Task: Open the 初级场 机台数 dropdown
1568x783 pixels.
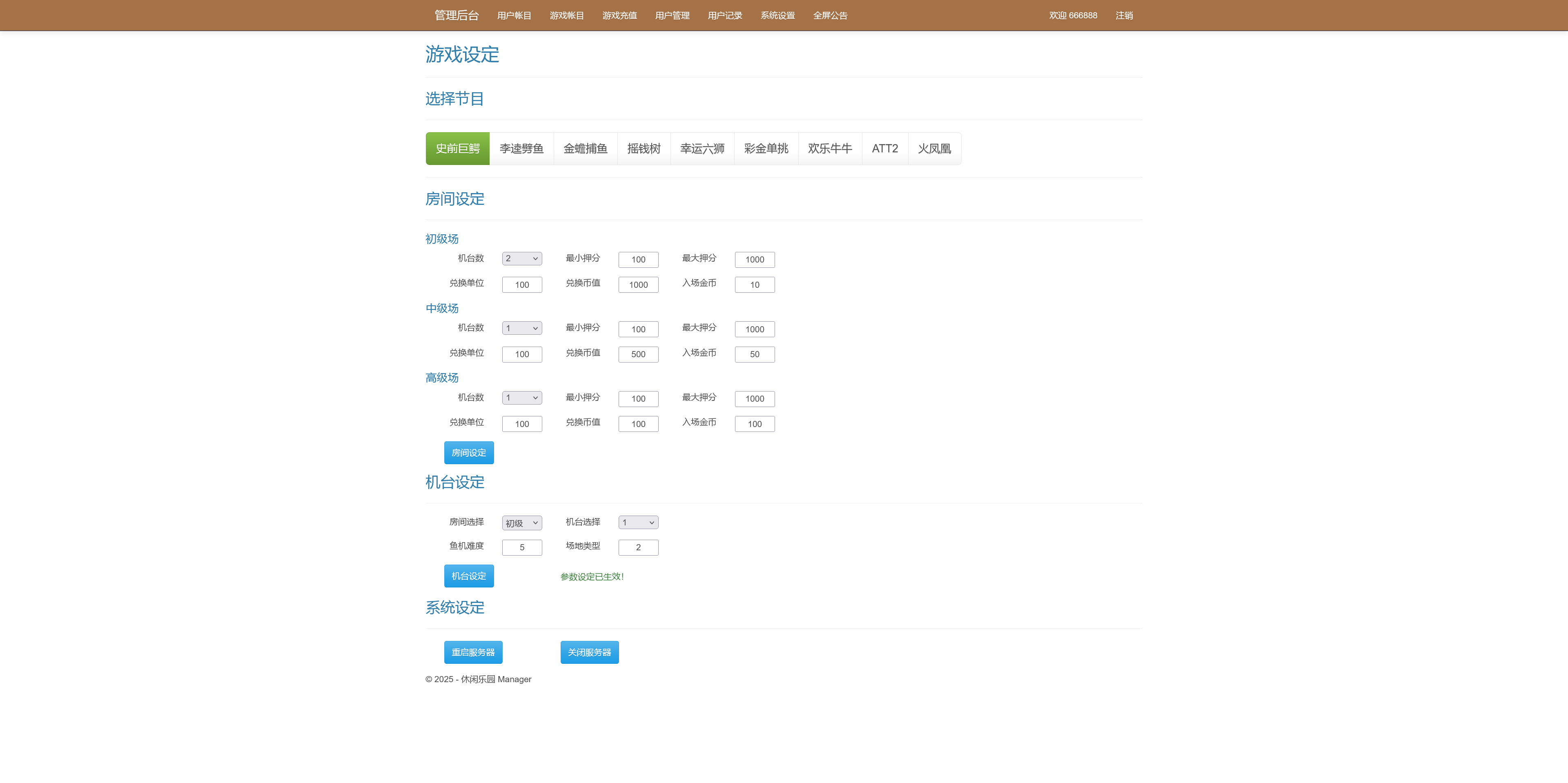Action: click(x=521, y=258)
